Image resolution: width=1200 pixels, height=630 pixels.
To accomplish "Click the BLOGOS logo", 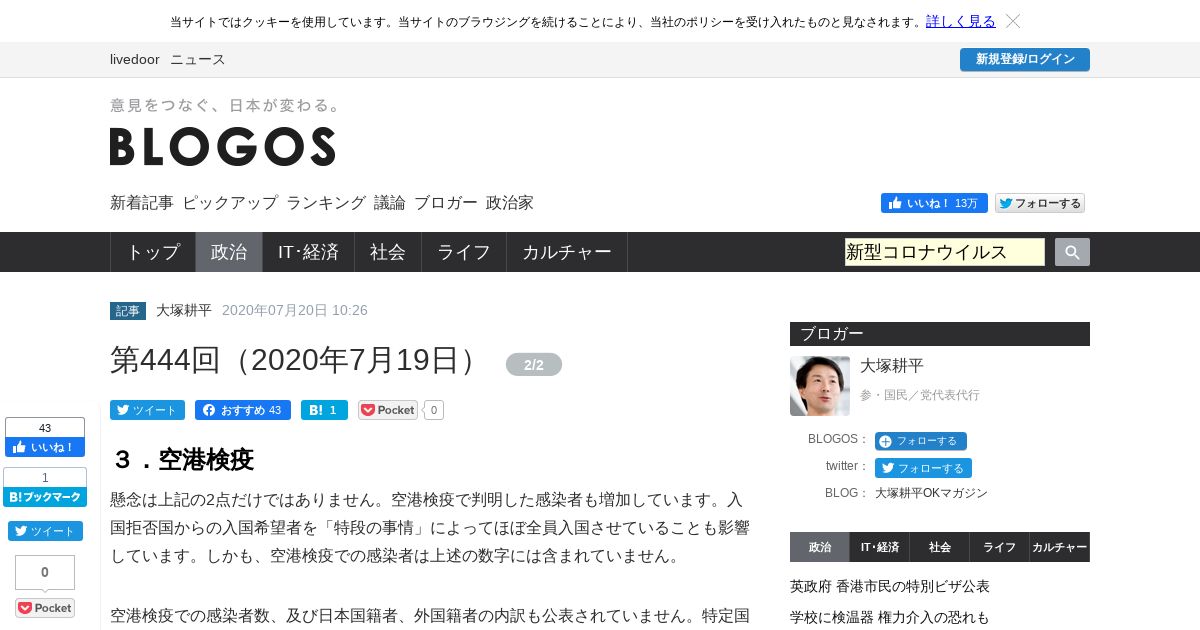I will coord(222,146).
